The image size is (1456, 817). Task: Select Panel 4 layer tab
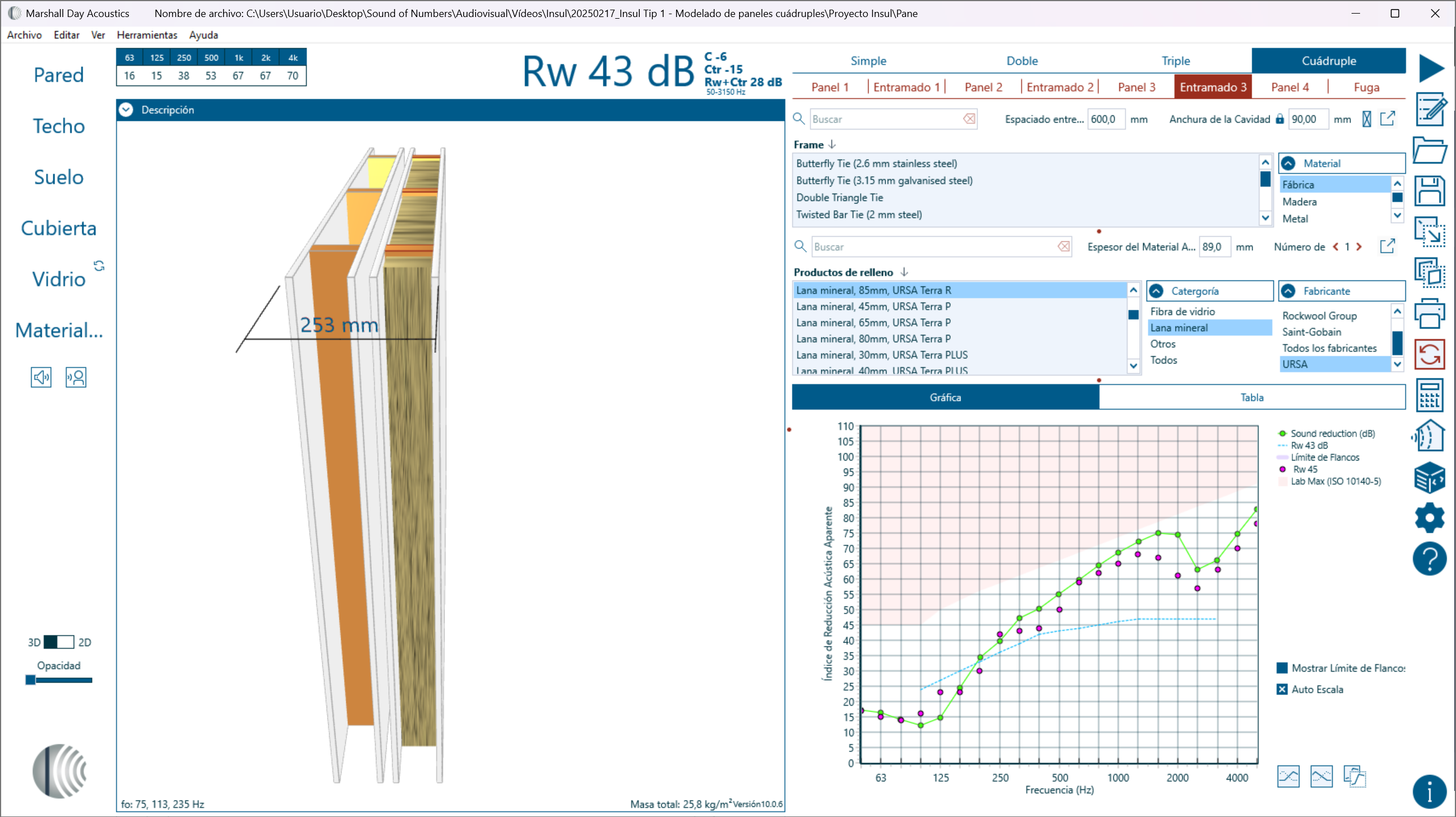(x=1290, y=87)
